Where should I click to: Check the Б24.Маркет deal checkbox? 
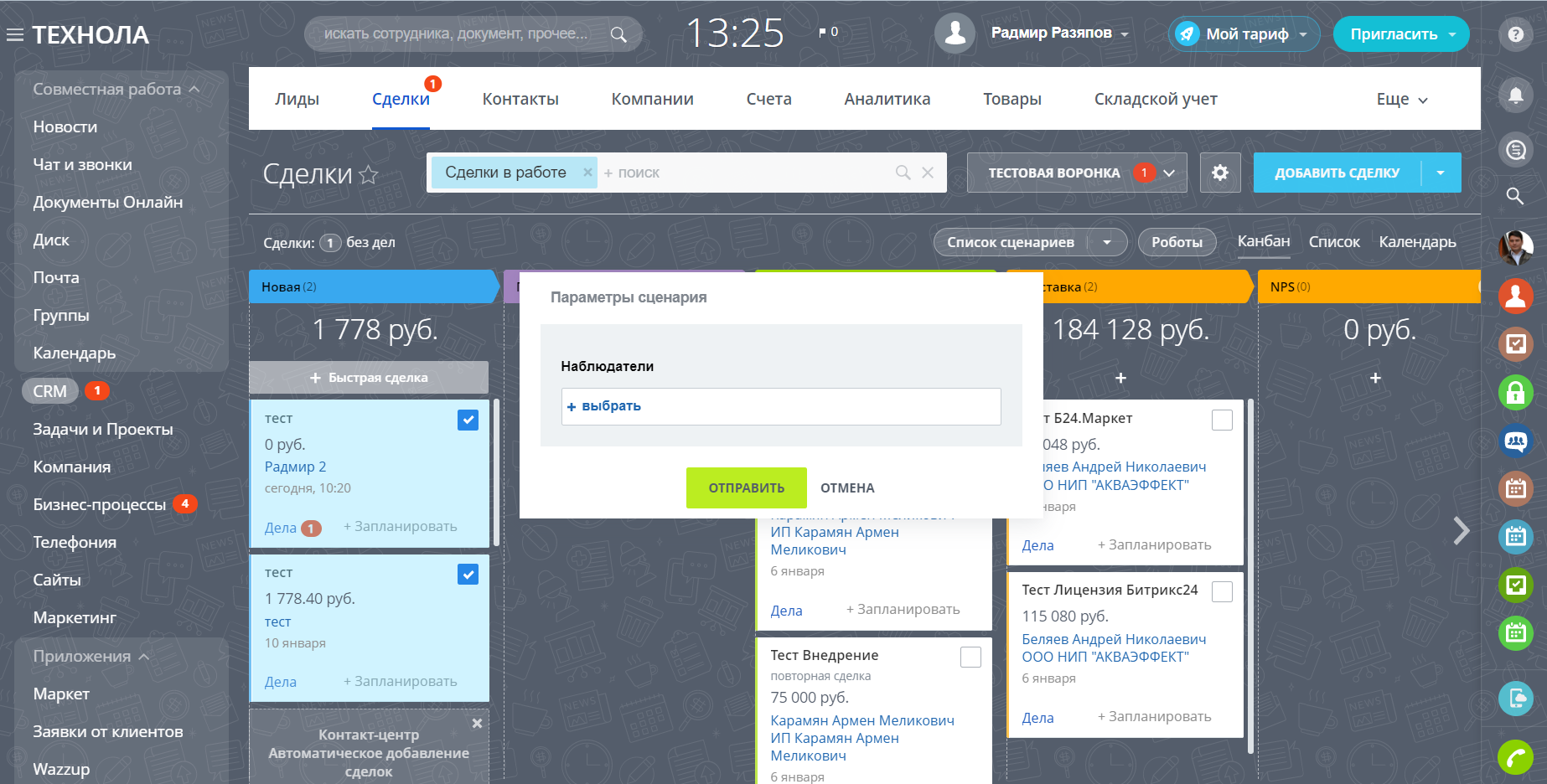pyautogui.click(x=1222, y=420)
